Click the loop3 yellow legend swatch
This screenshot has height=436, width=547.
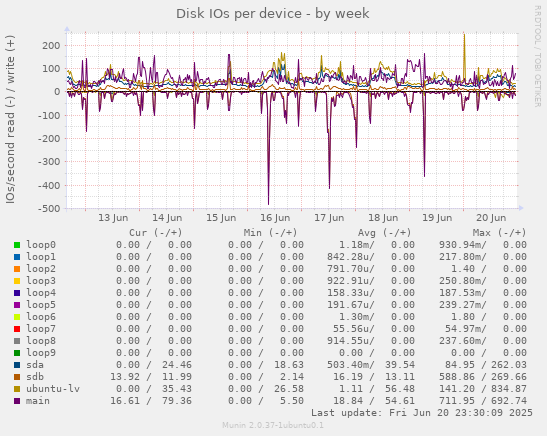pos(17,281)
